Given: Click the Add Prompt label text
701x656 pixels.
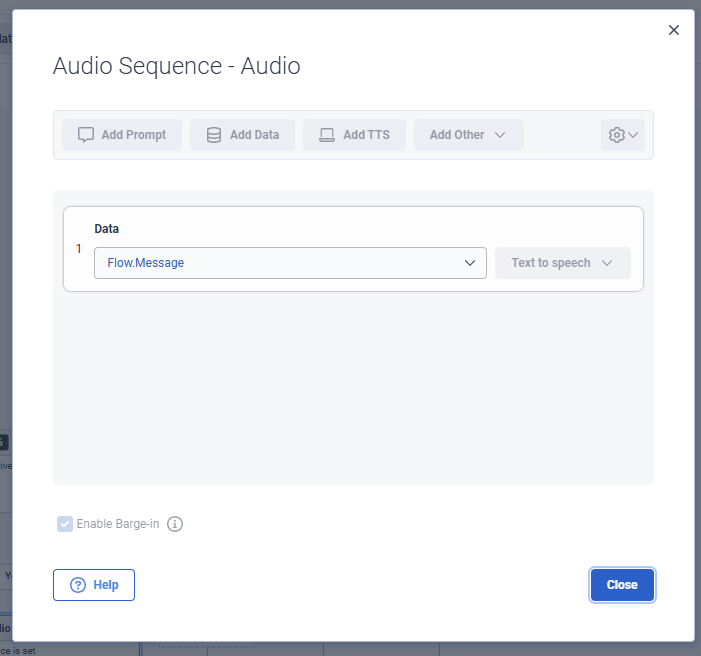Looking at the screenshot, I should (x=134, y=135).
